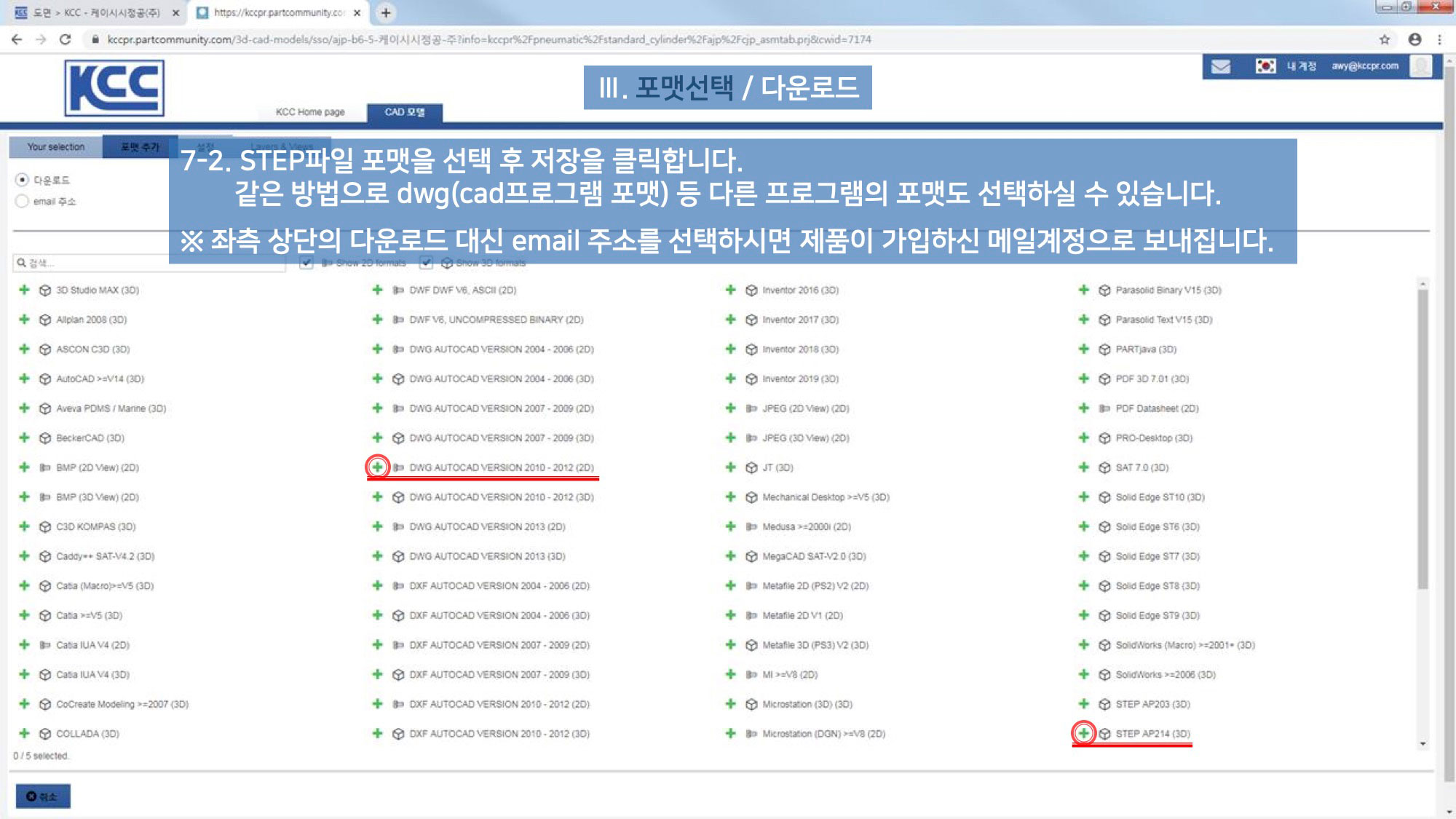This screenshot has height=819, width=1456.
Task: Click the KCC logo
Action: pyautogui.click(x=114, y=88)
